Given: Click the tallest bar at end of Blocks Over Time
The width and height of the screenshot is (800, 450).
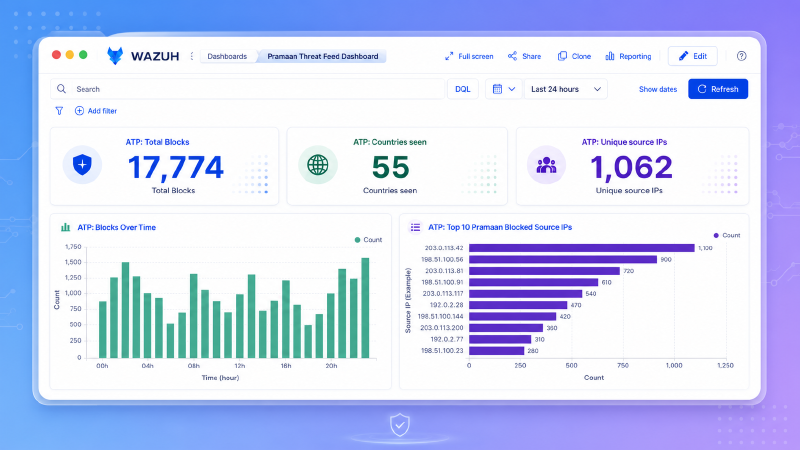Looking at the screenshot, I should [x=365, y=308].
